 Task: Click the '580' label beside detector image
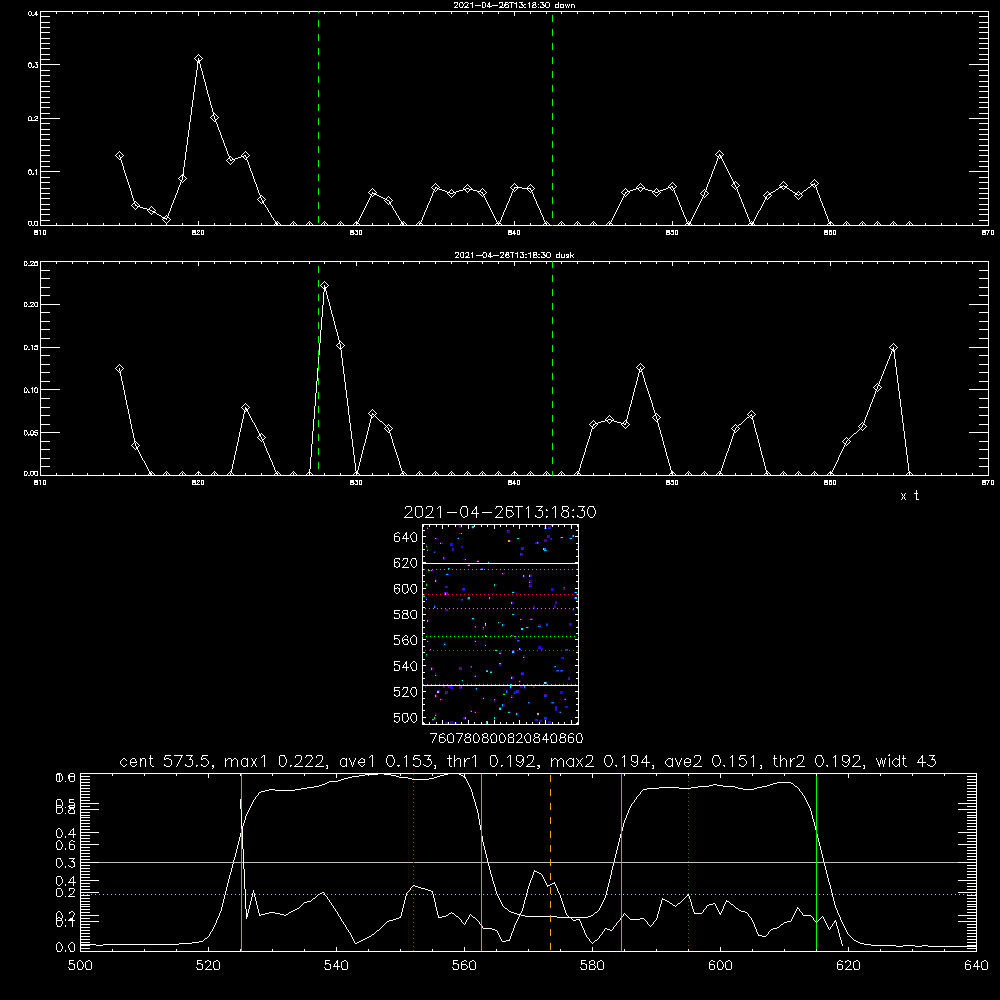(406, 615)
